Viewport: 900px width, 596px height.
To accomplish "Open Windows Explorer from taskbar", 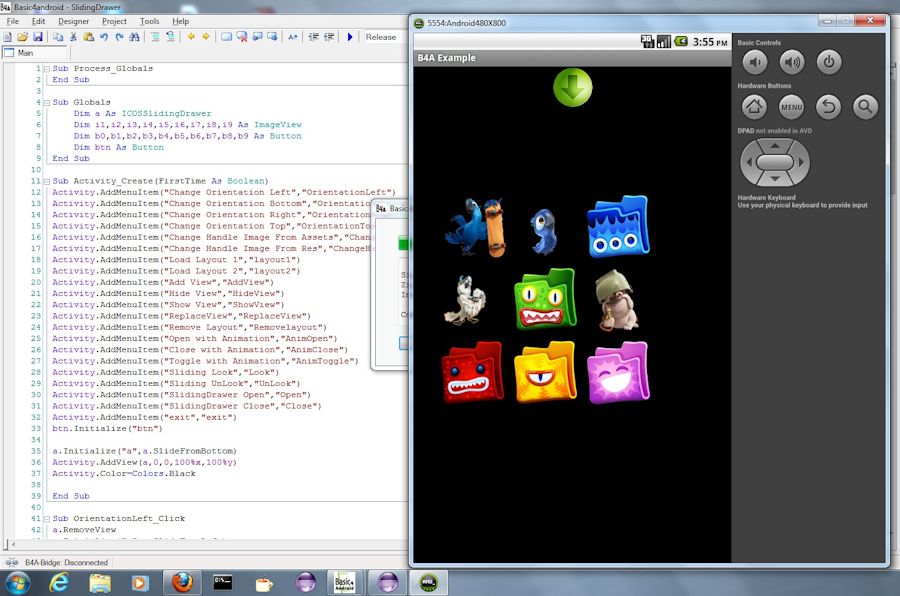I will (100, 583).
